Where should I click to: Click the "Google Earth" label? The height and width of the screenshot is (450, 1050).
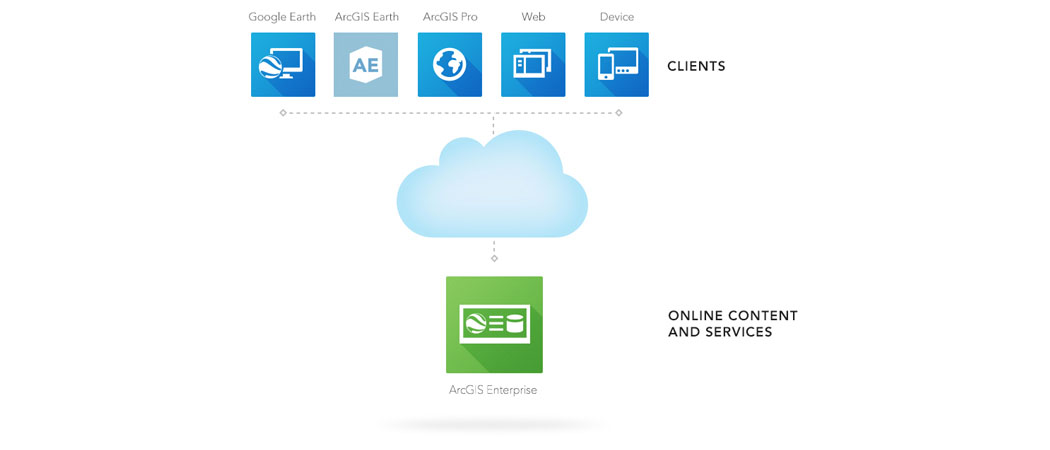[x=282, y=17]
